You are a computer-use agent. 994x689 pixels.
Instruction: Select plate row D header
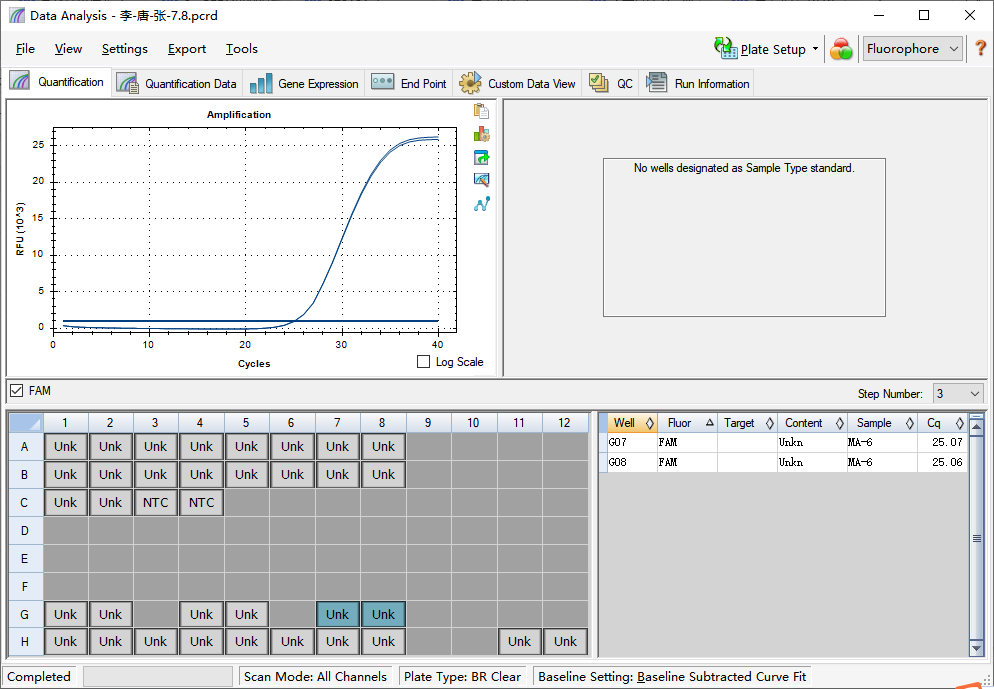(x=26, y=530)
